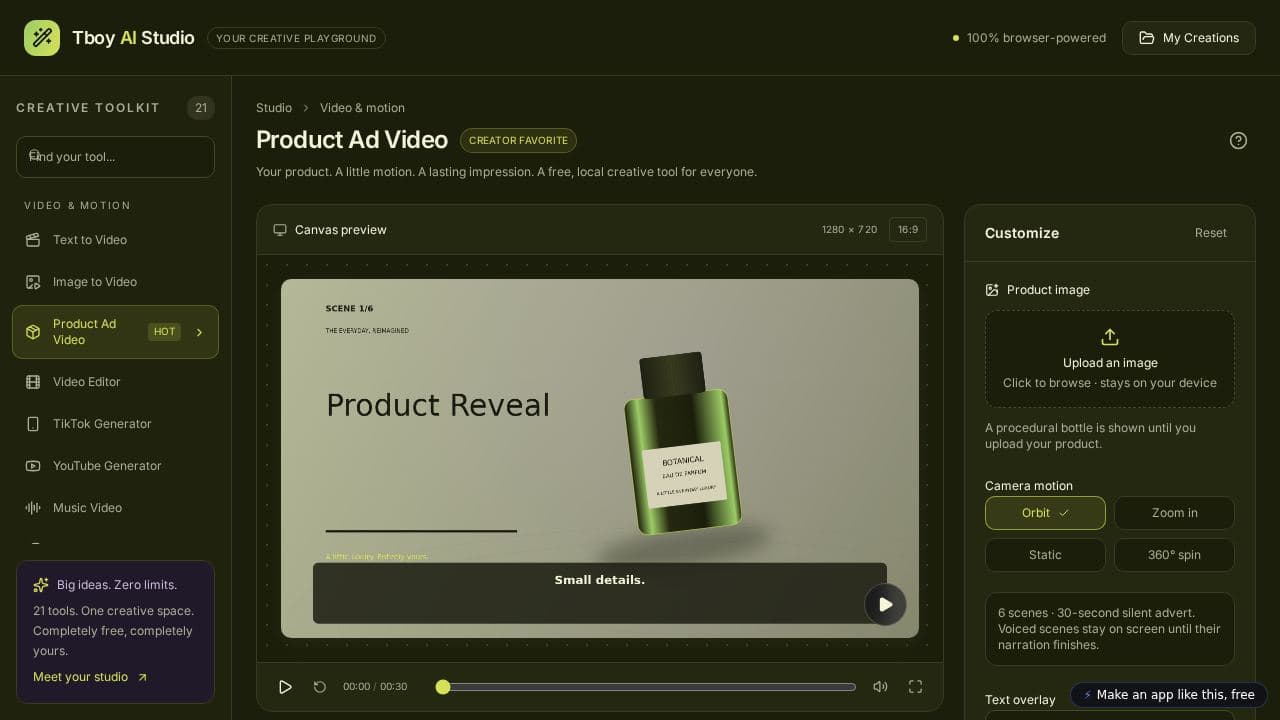Open Image to Video tool

[x=115, y=282]
